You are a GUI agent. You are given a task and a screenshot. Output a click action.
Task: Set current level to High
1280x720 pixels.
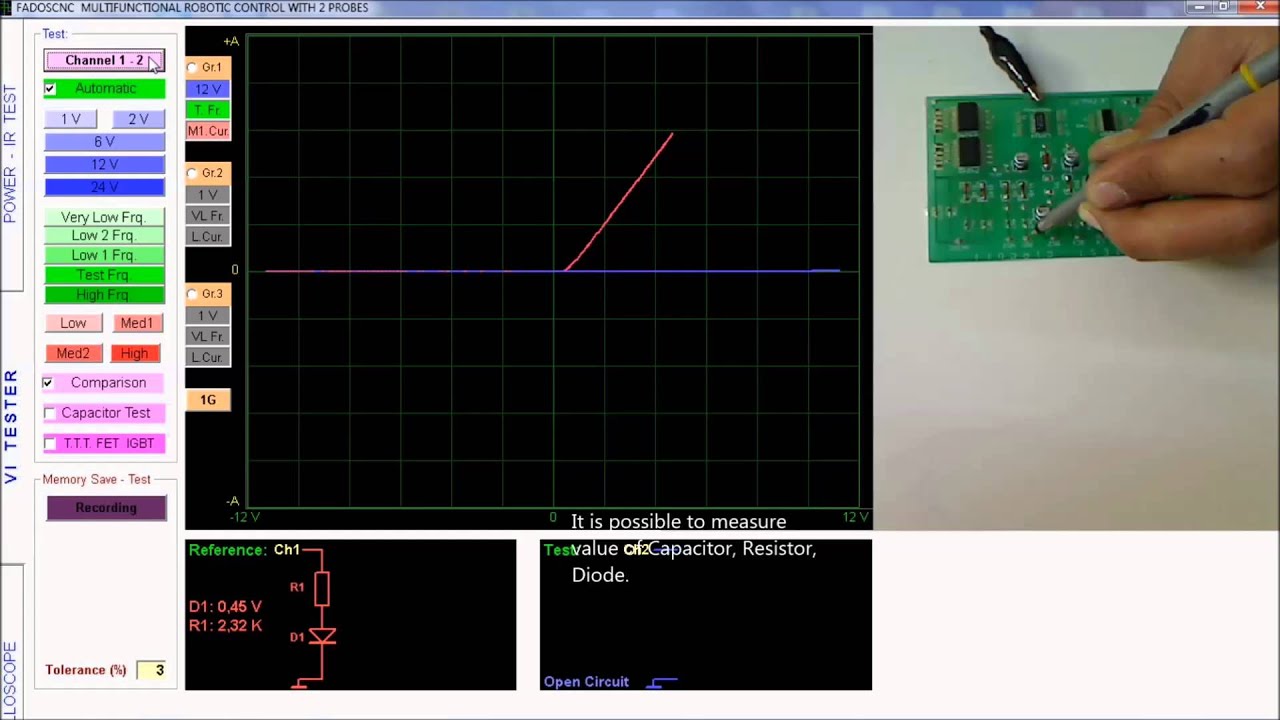[x=134, y=353]
